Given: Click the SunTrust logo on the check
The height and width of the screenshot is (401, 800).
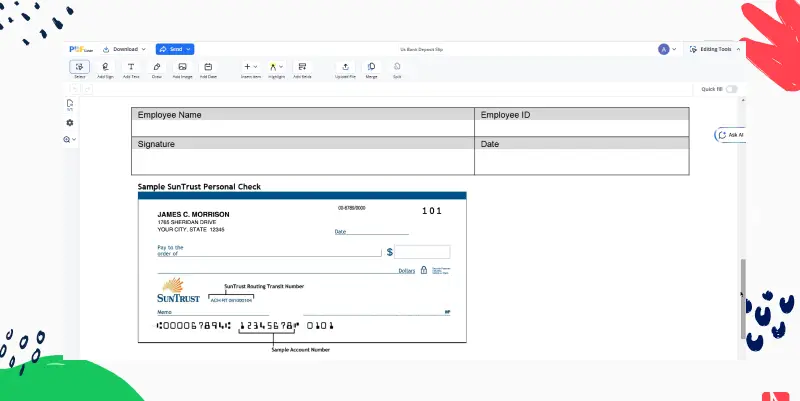Looking at the screenshot, I should pyautogui.click(x=178, y=290).
